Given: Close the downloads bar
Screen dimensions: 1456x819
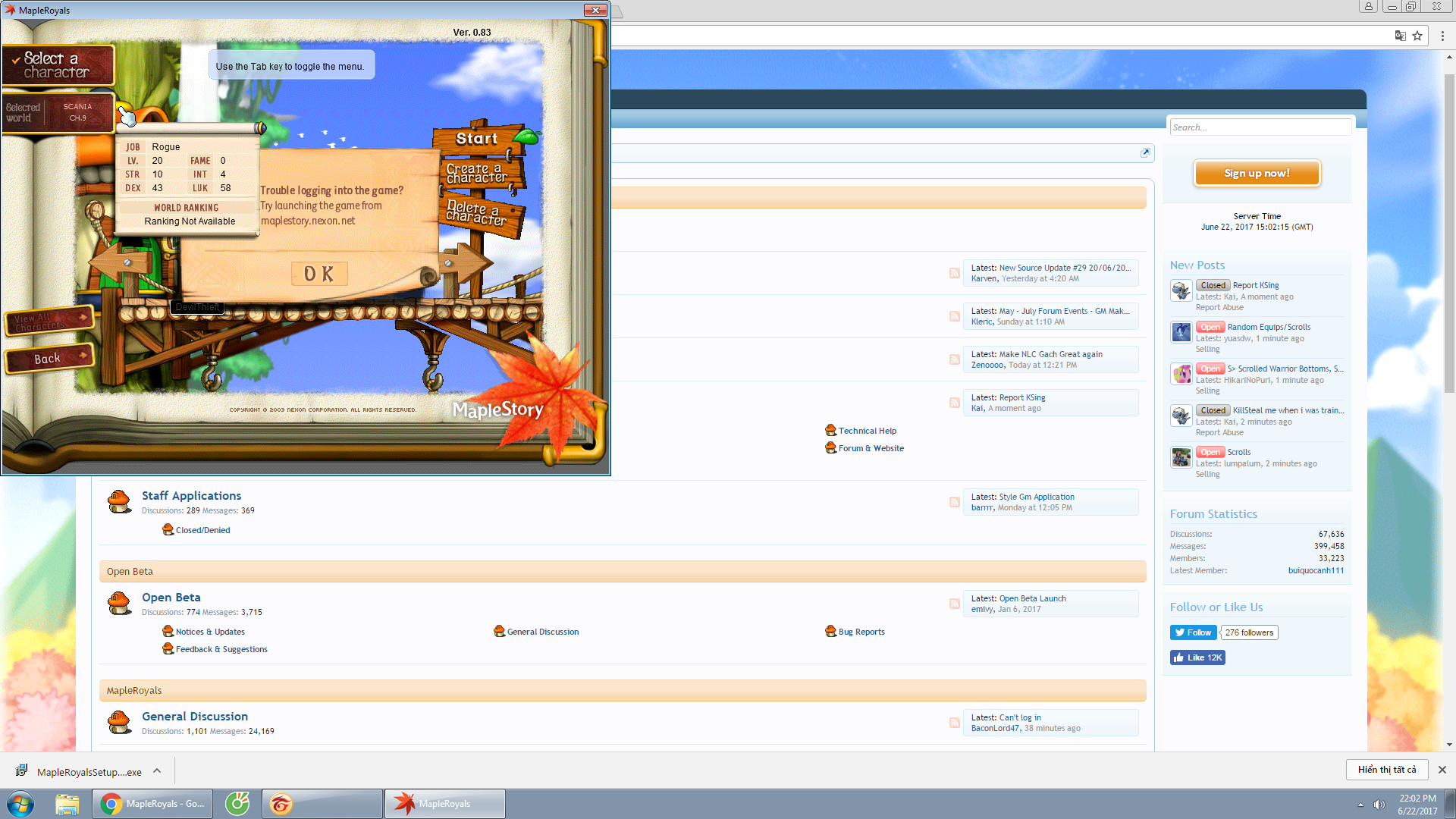Looking at the screenshot, I should pyautogui.click(x=1442, y=770).
